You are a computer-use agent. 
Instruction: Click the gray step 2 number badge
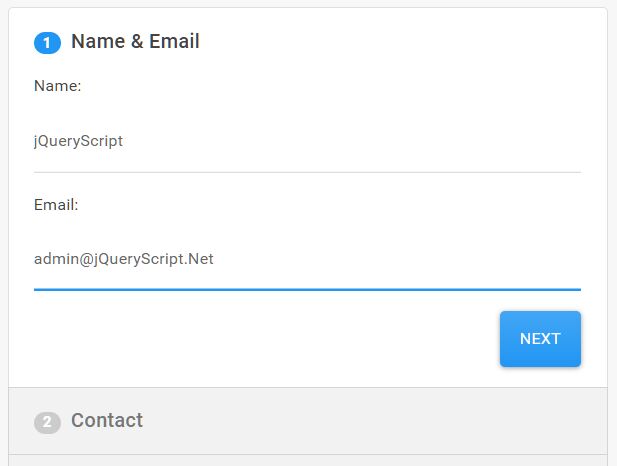click(47, 423)
